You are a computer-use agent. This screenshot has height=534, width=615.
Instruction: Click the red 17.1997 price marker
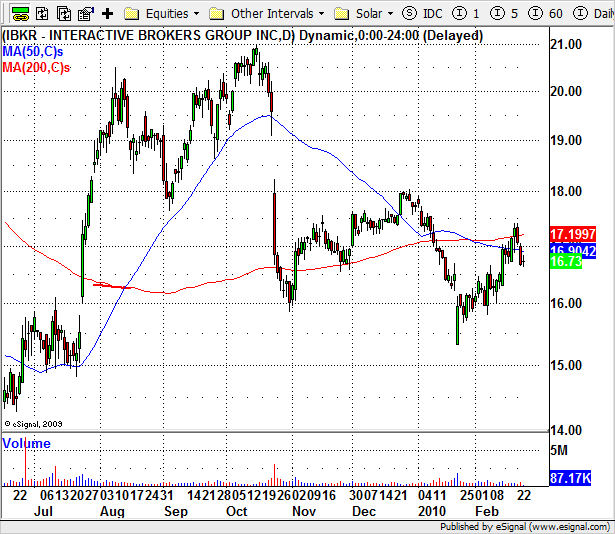point(573,234)
